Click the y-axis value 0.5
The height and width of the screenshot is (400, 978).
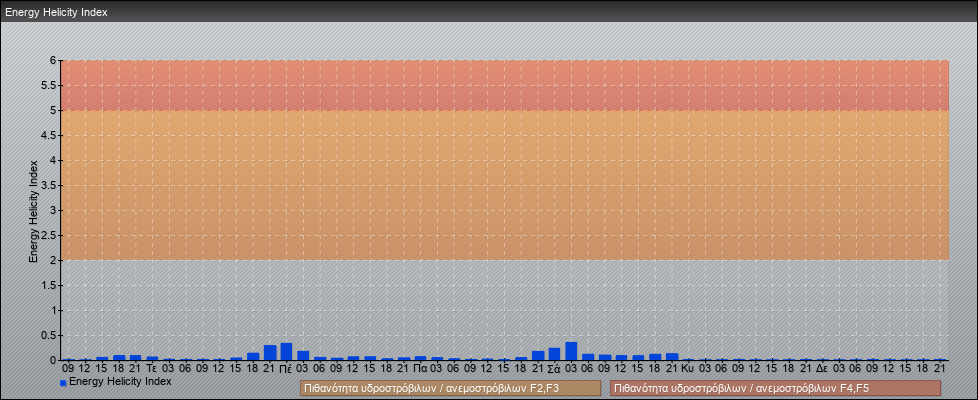49,335
